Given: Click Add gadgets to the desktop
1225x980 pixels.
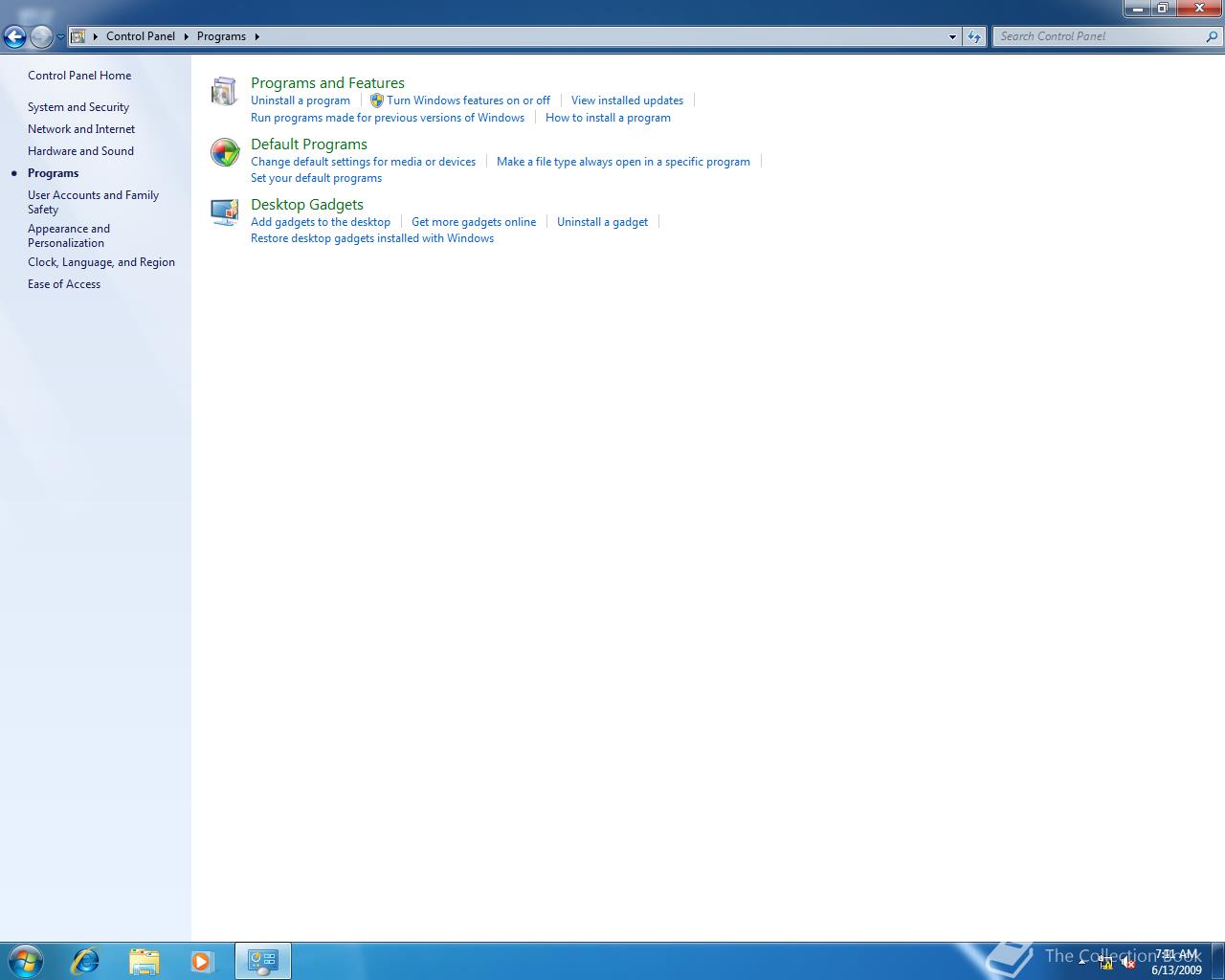Looking at the screenshot, I should coord(321,222).
